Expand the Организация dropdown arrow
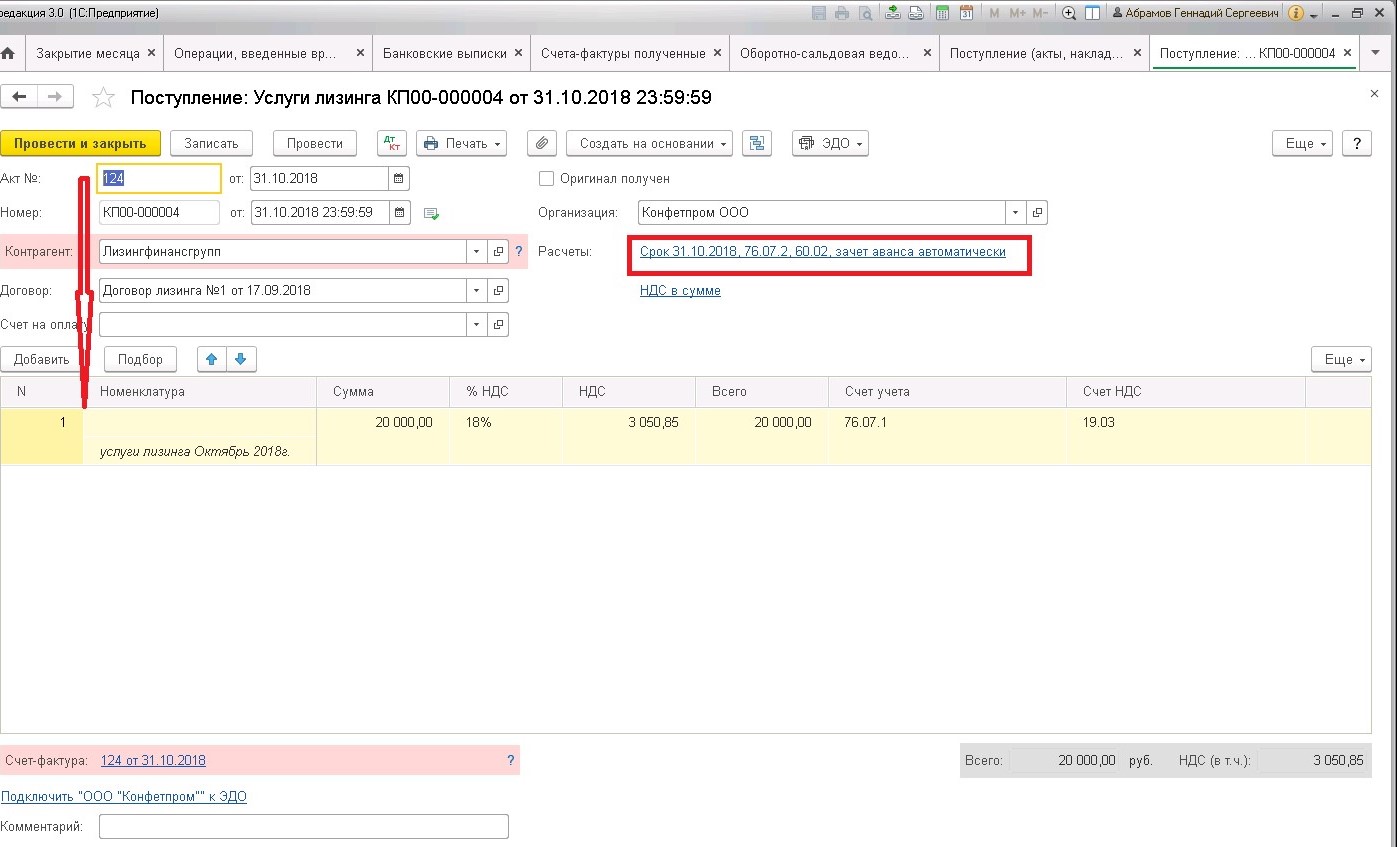Viewport: 1397px width, 847px height. click(x=1016, y=213)
